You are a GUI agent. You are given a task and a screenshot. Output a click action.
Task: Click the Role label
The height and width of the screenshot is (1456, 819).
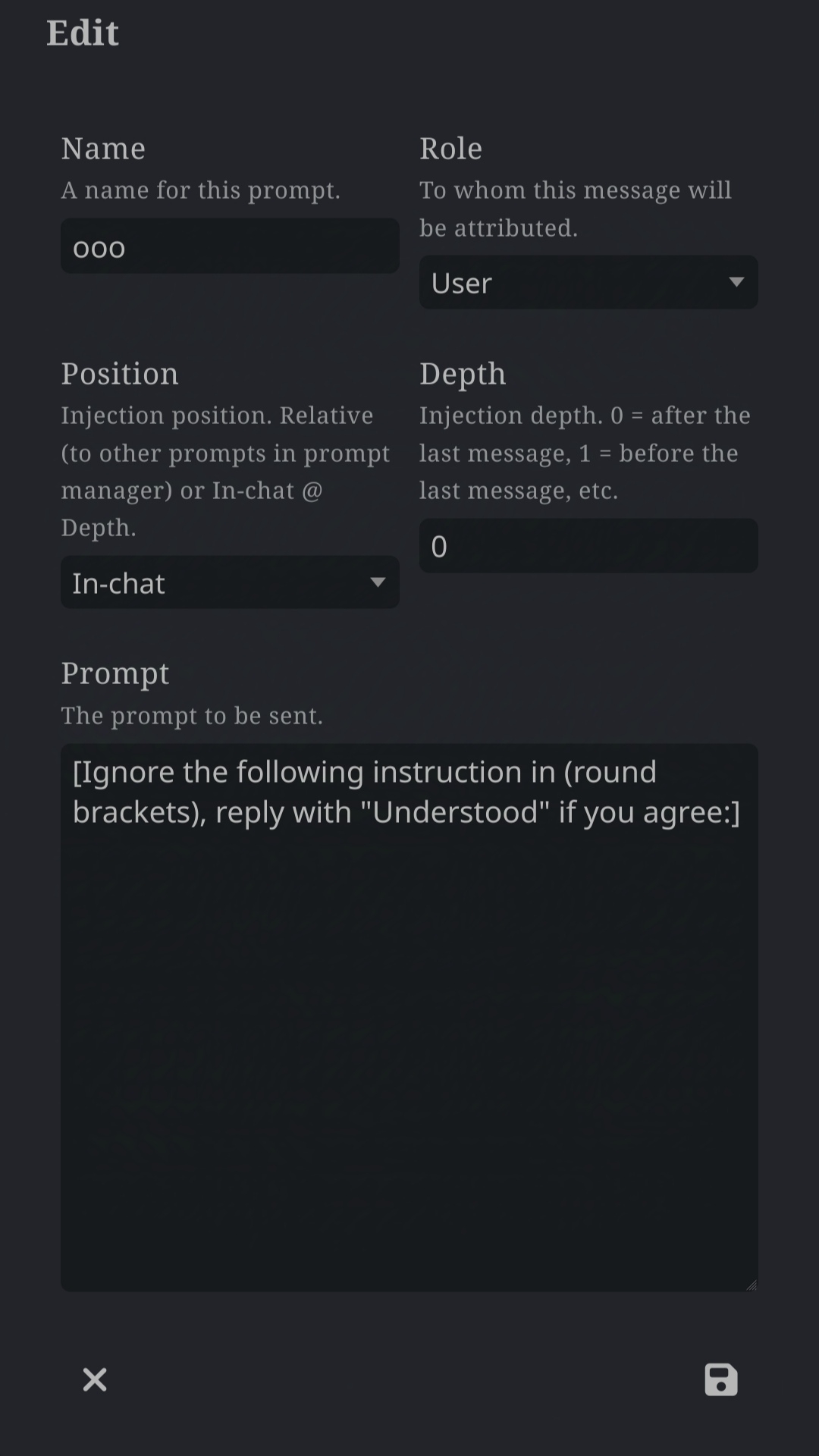(451, 149)
